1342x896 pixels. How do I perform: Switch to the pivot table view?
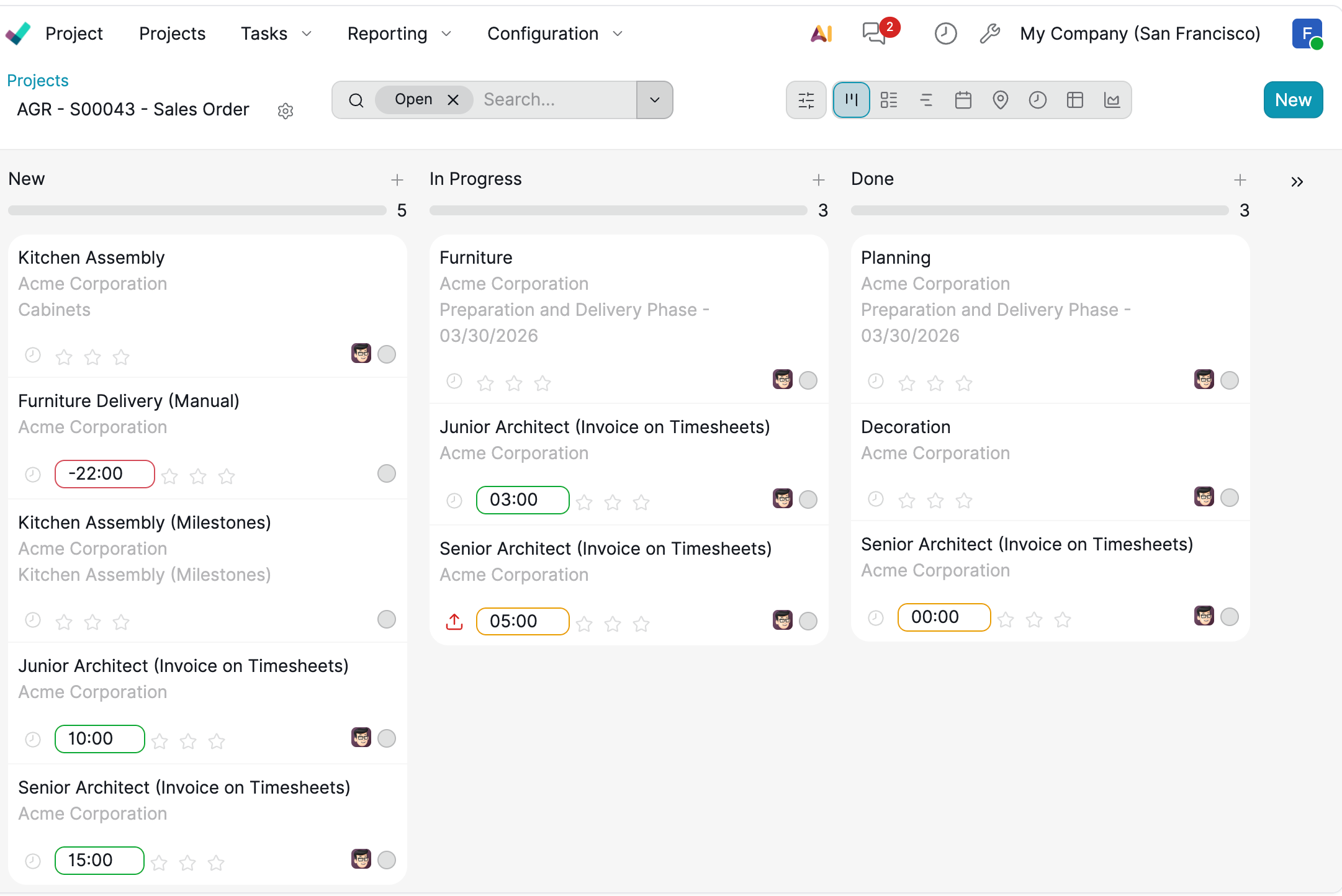pos(1074,100)
